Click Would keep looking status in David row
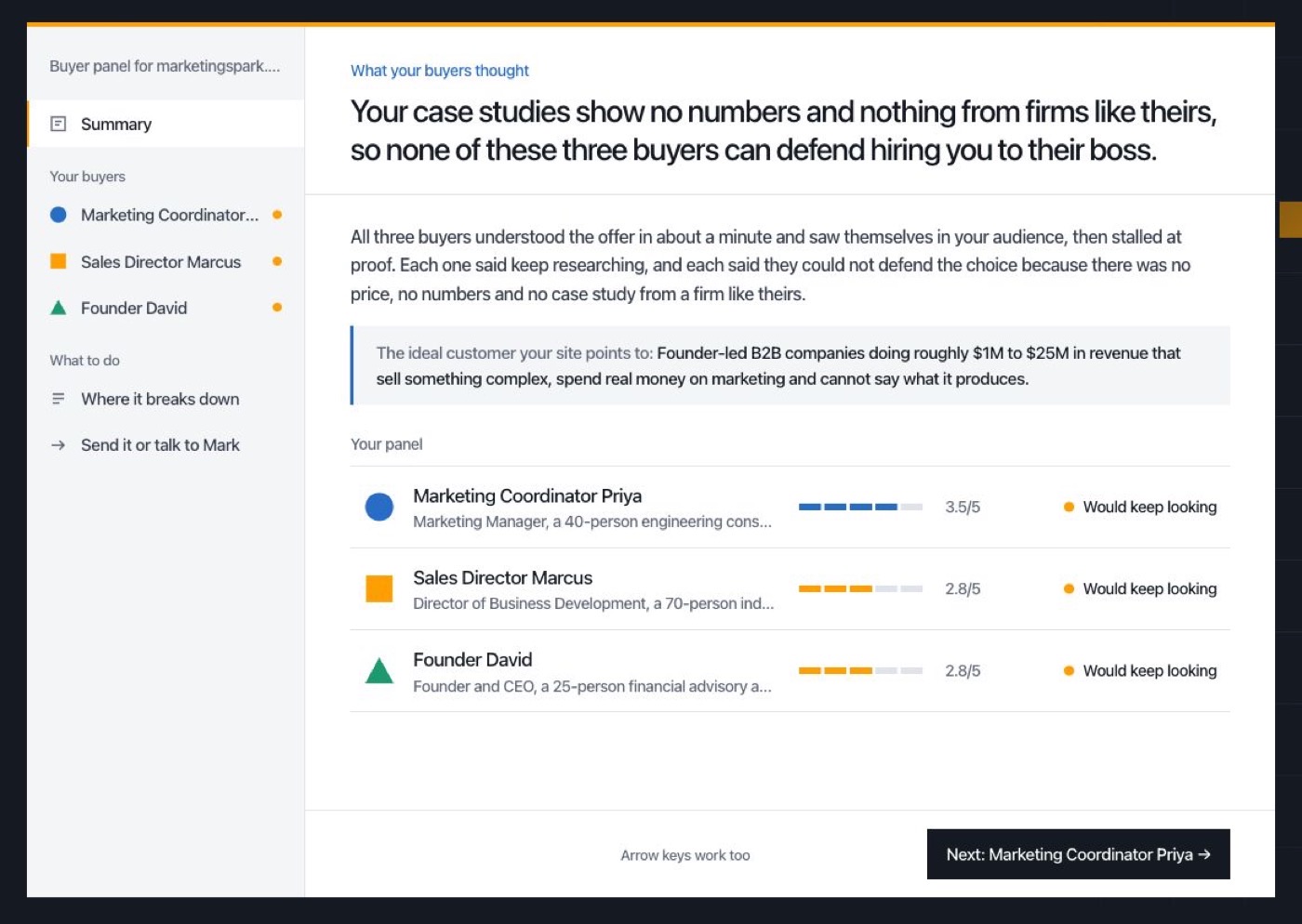This screenshot has width=1302, height=924. click(x=1140, y=670)
